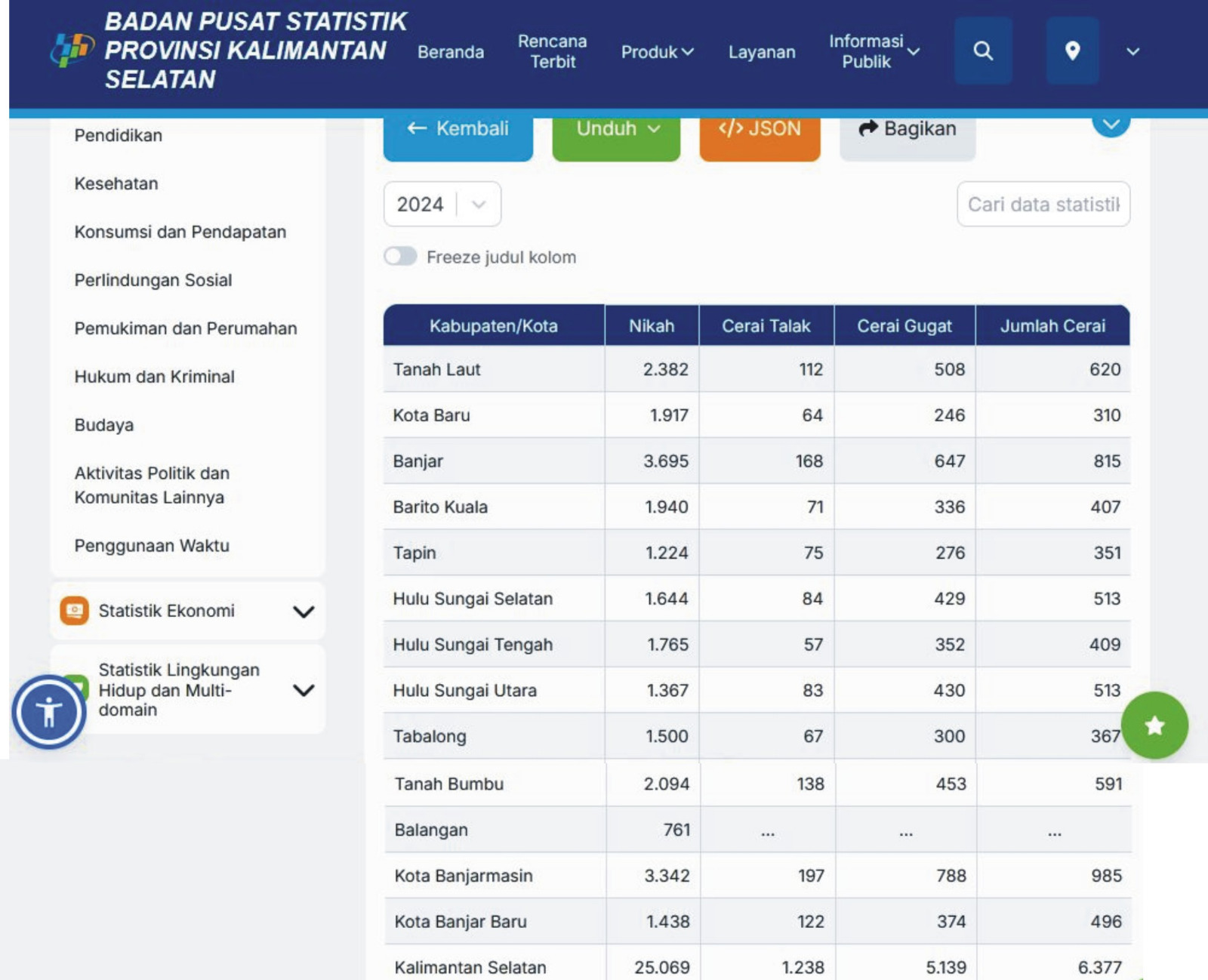Open the Produk menu
The height and width of the screenshot is (980, 1208).
click(x=656, y=52)
